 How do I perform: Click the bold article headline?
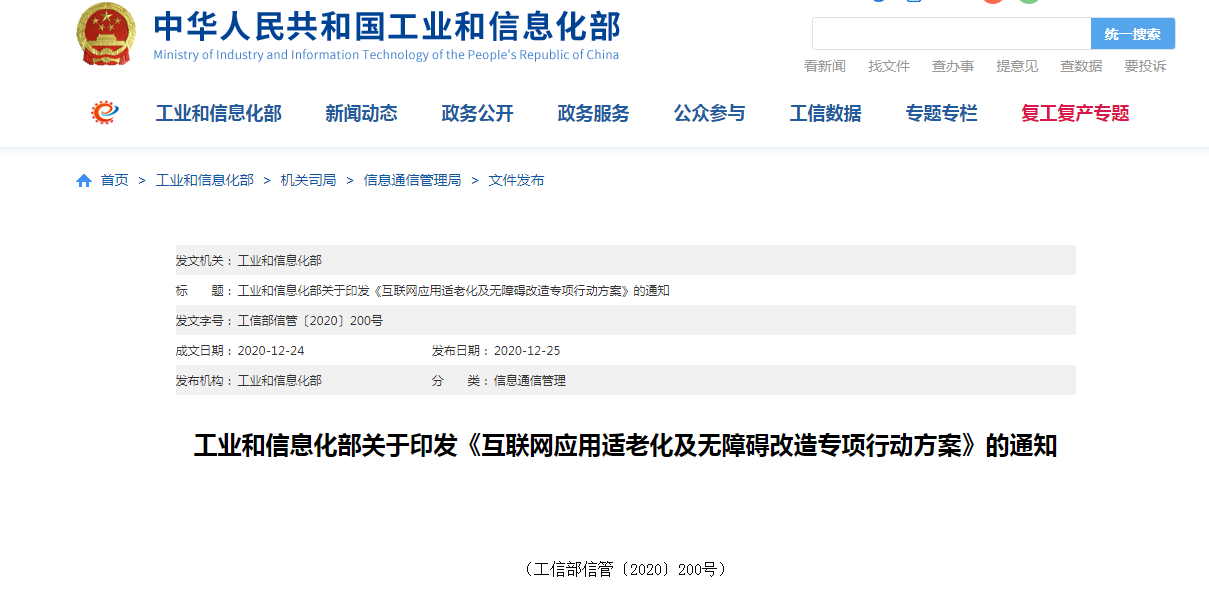[625, 446]
